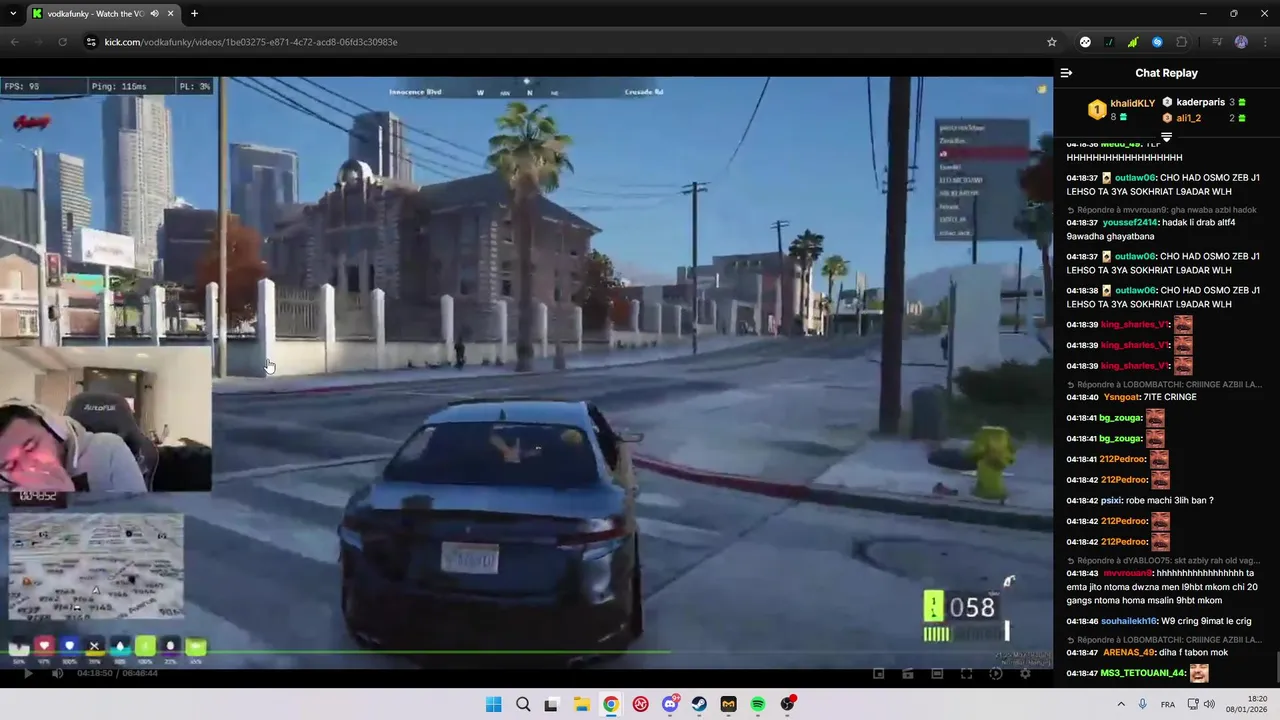
Task: Open ali1_2's leaderboard profile
Action: click(x=1188, y=118)
